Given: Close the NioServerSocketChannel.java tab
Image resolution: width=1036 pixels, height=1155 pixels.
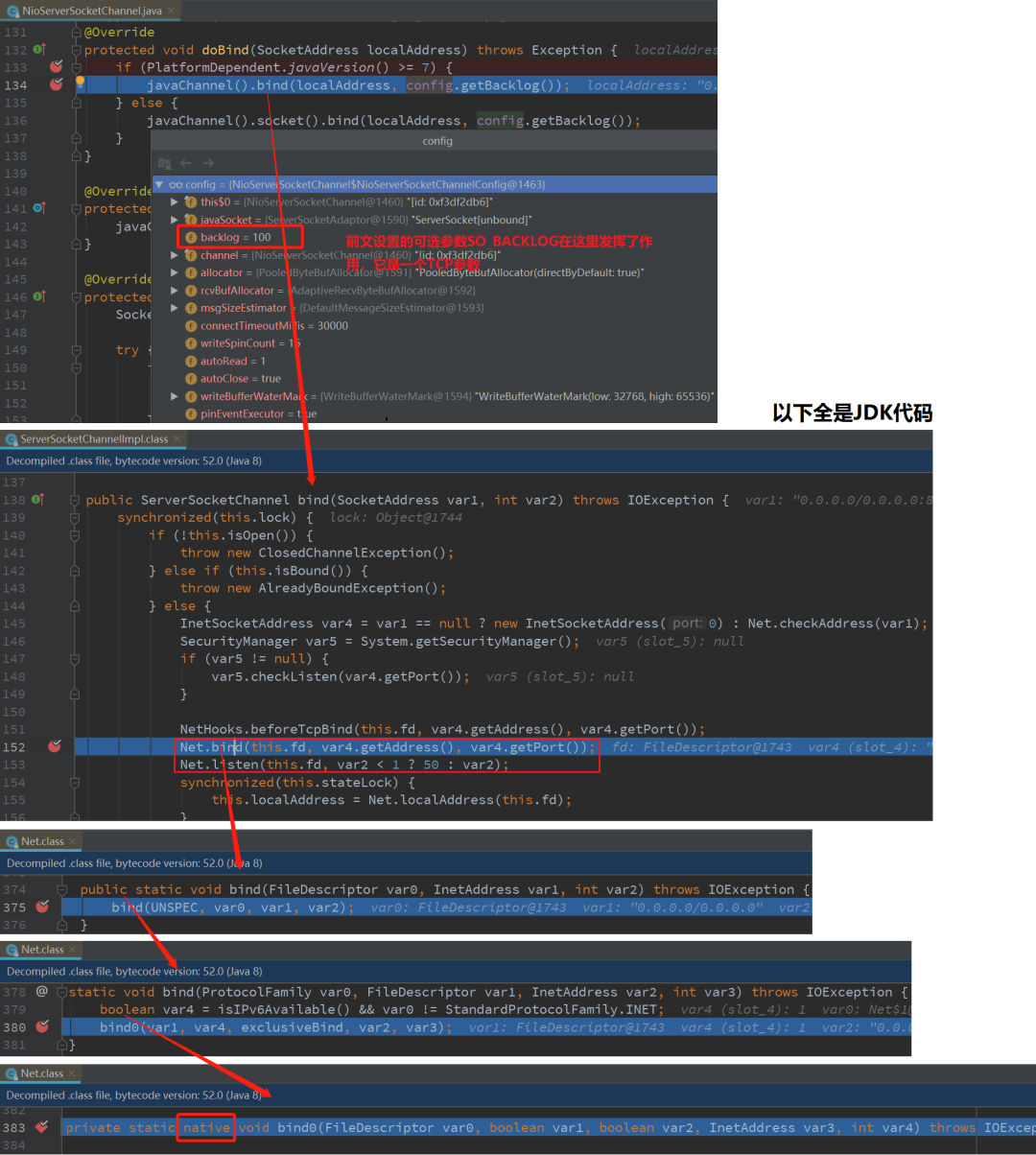Looking at the screenshot, I should (x=172, y=12).
